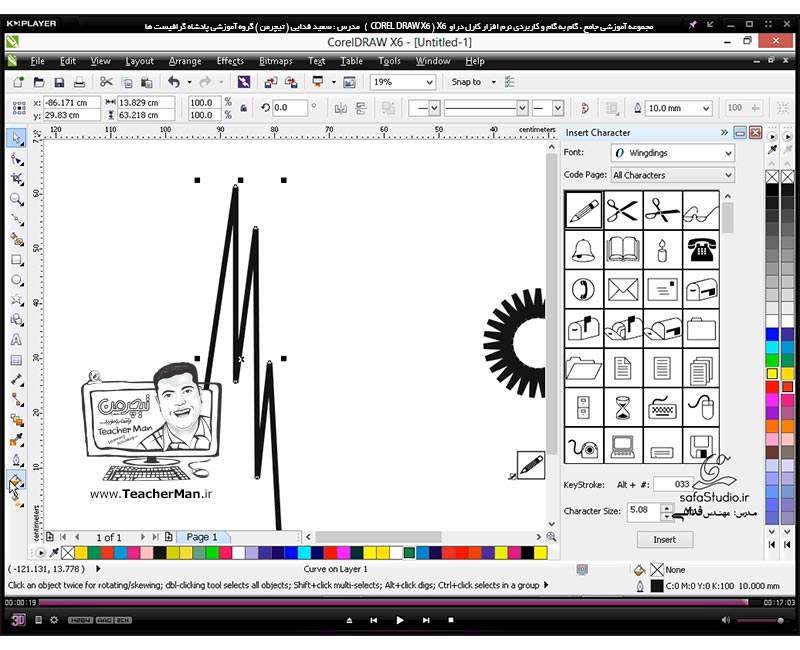Viewport: 800px width, 650px height.
Task: Mute the KMPlayer volume speaker
Action: tap(726, 620)
